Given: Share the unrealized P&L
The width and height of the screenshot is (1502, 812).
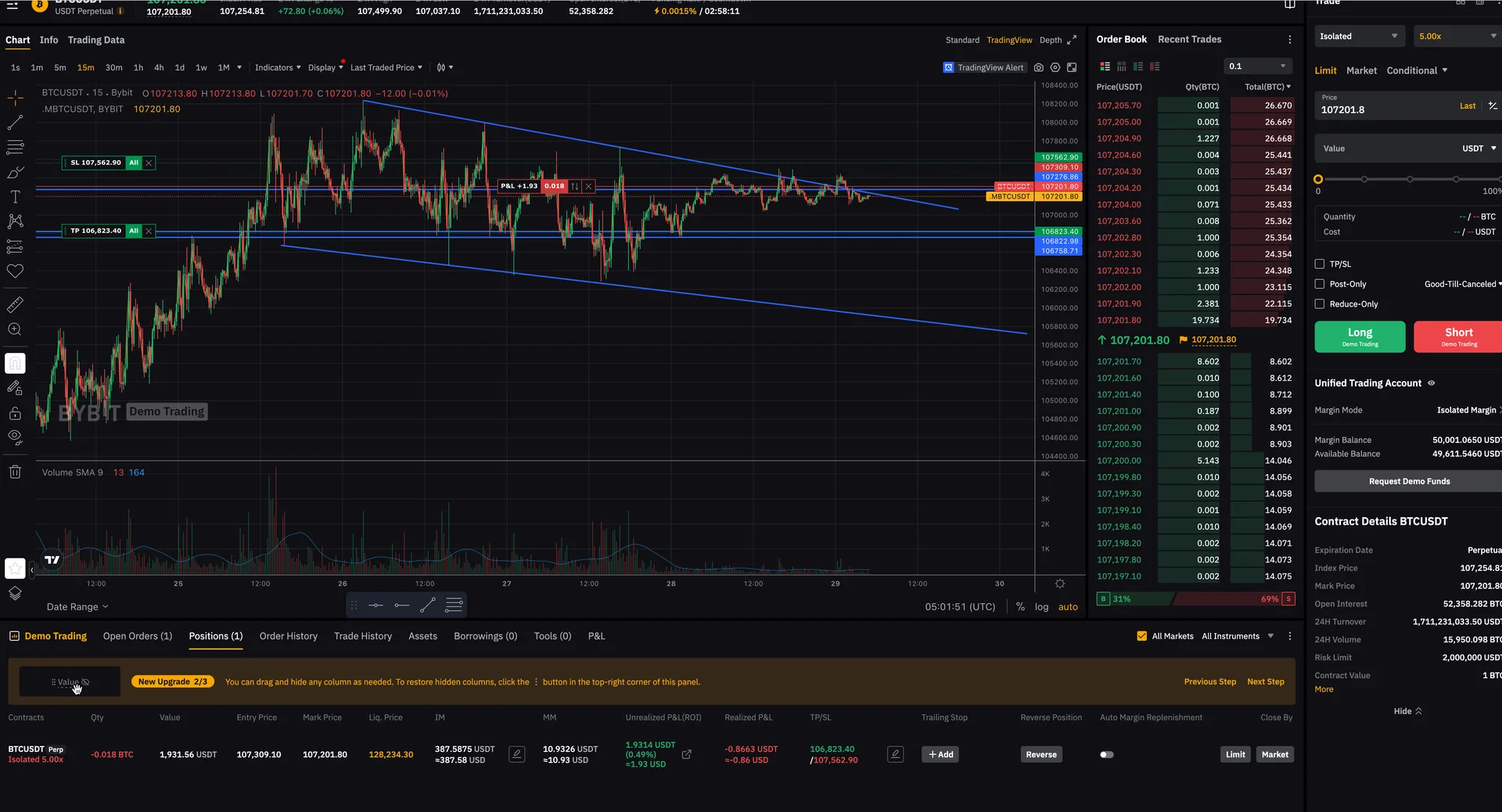Looking at the screenshot, I should tap(687, 754).
